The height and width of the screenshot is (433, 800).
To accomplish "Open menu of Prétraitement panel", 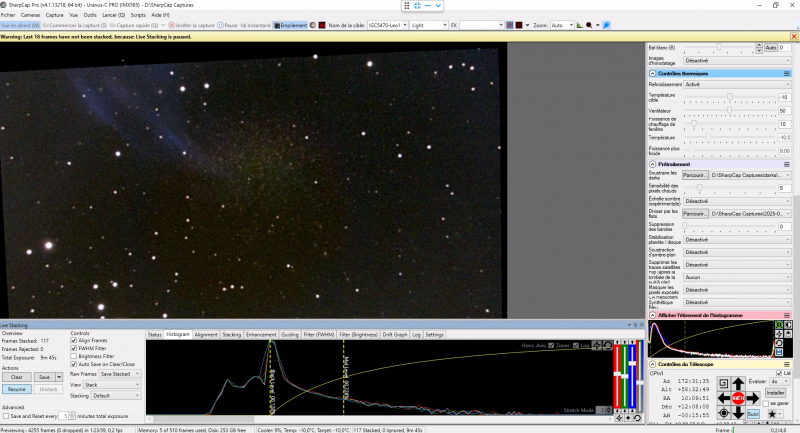I will (787, 164).
